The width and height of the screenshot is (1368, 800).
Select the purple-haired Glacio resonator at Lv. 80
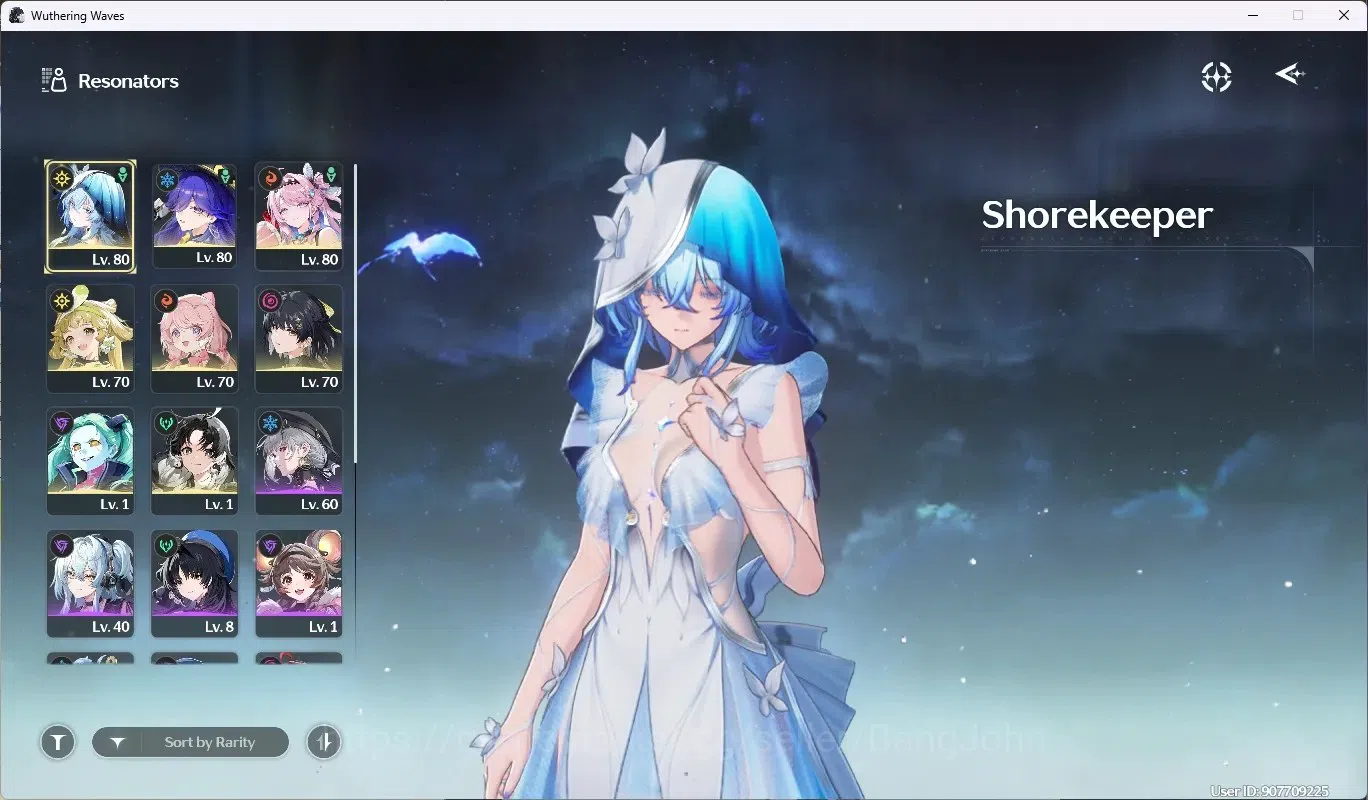tap(194, 217)
